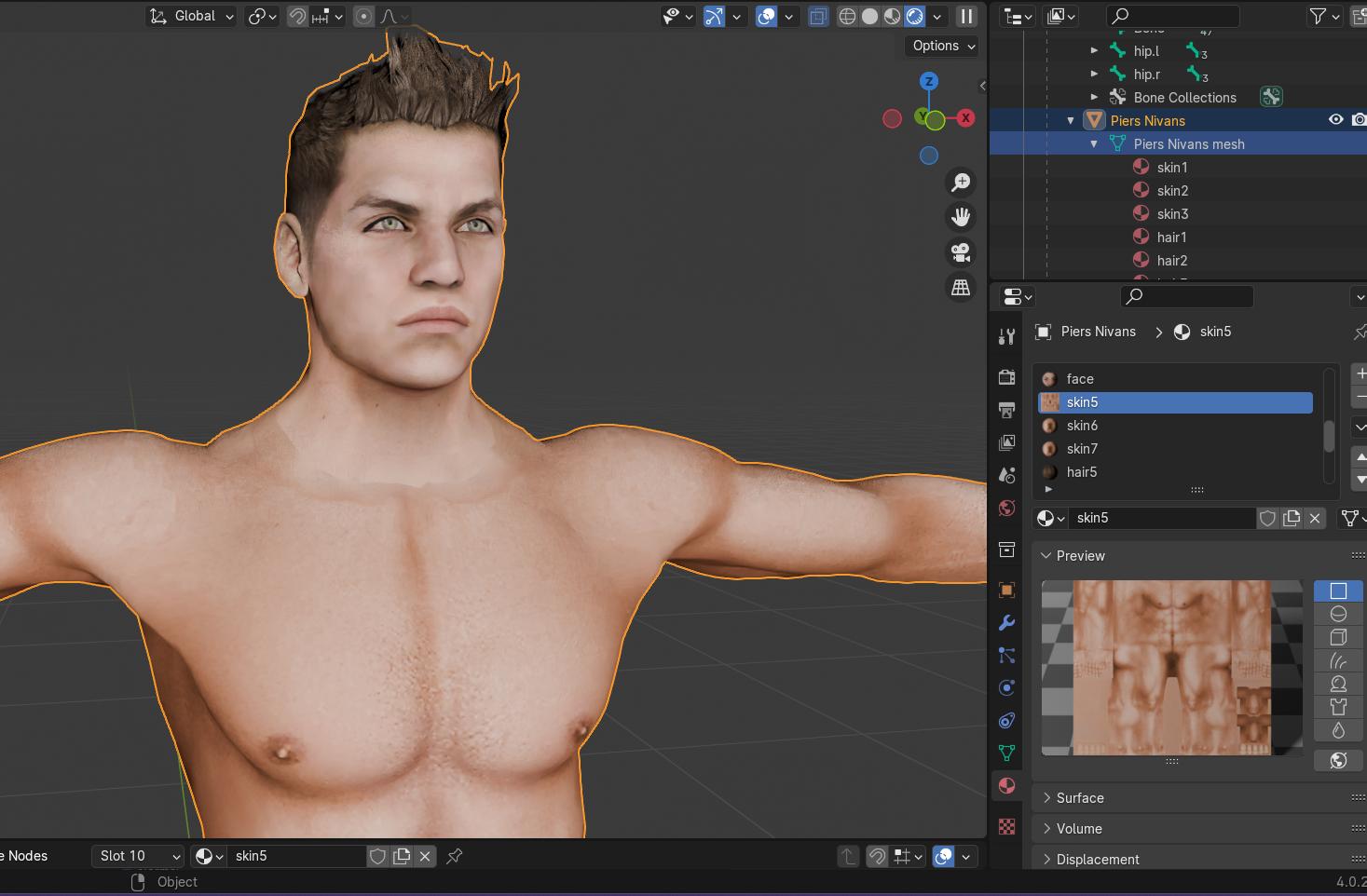
Task: Set shader ball preview render type
Action: point(1338,684)
